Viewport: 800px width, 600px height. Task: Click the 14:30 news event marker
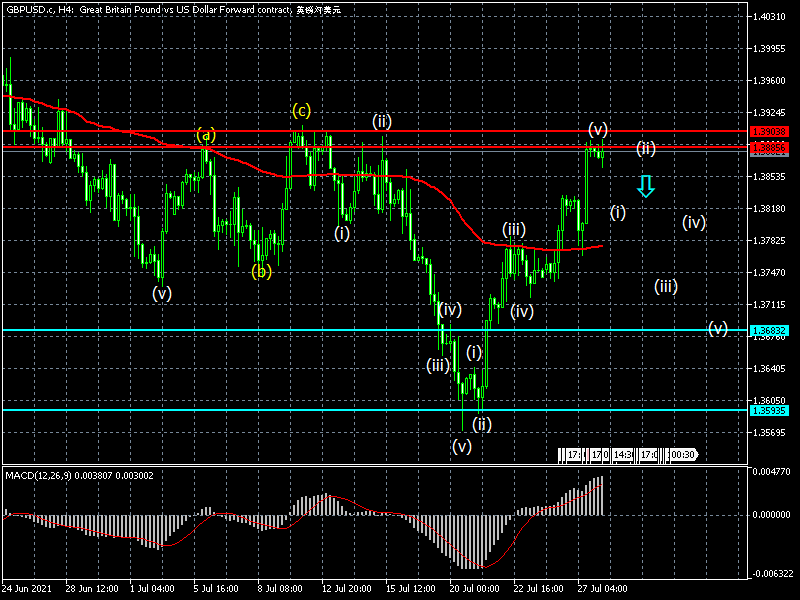[x=623, y=455]
